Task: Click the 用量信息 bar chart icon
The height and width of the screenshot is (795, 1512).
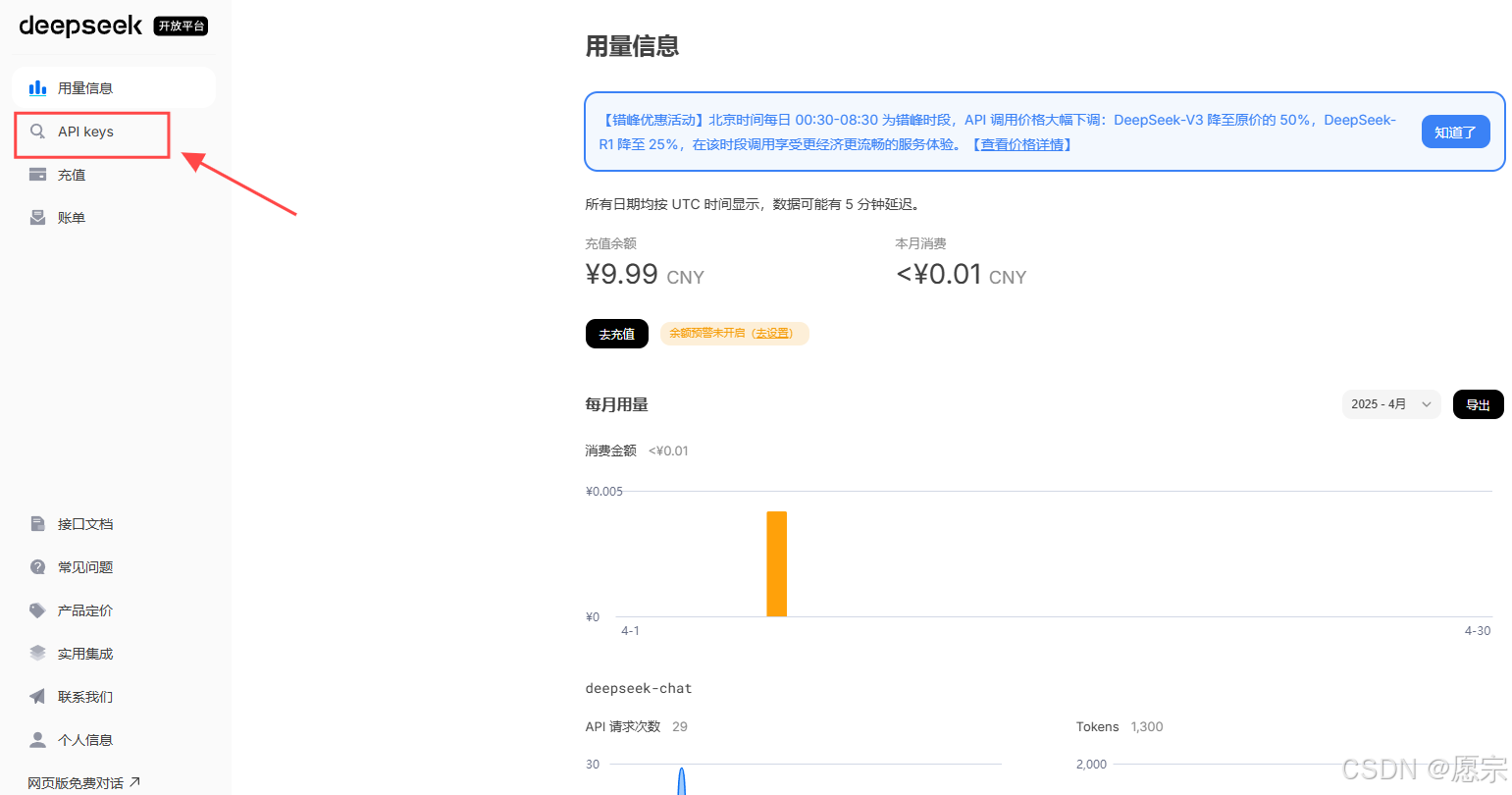Action: pyautogui.click(x=38, y=88)
